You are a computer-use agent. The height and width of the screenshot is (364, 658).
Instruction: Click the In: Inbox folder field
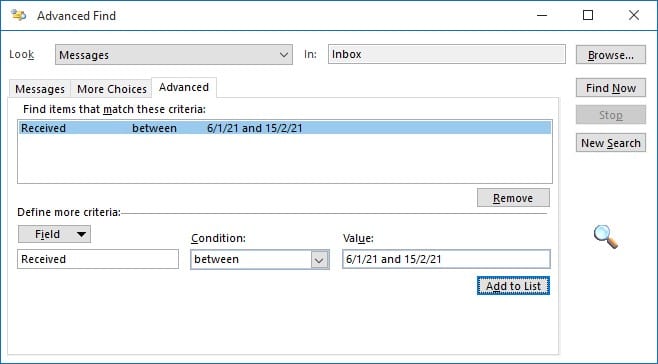pos(446,54)
